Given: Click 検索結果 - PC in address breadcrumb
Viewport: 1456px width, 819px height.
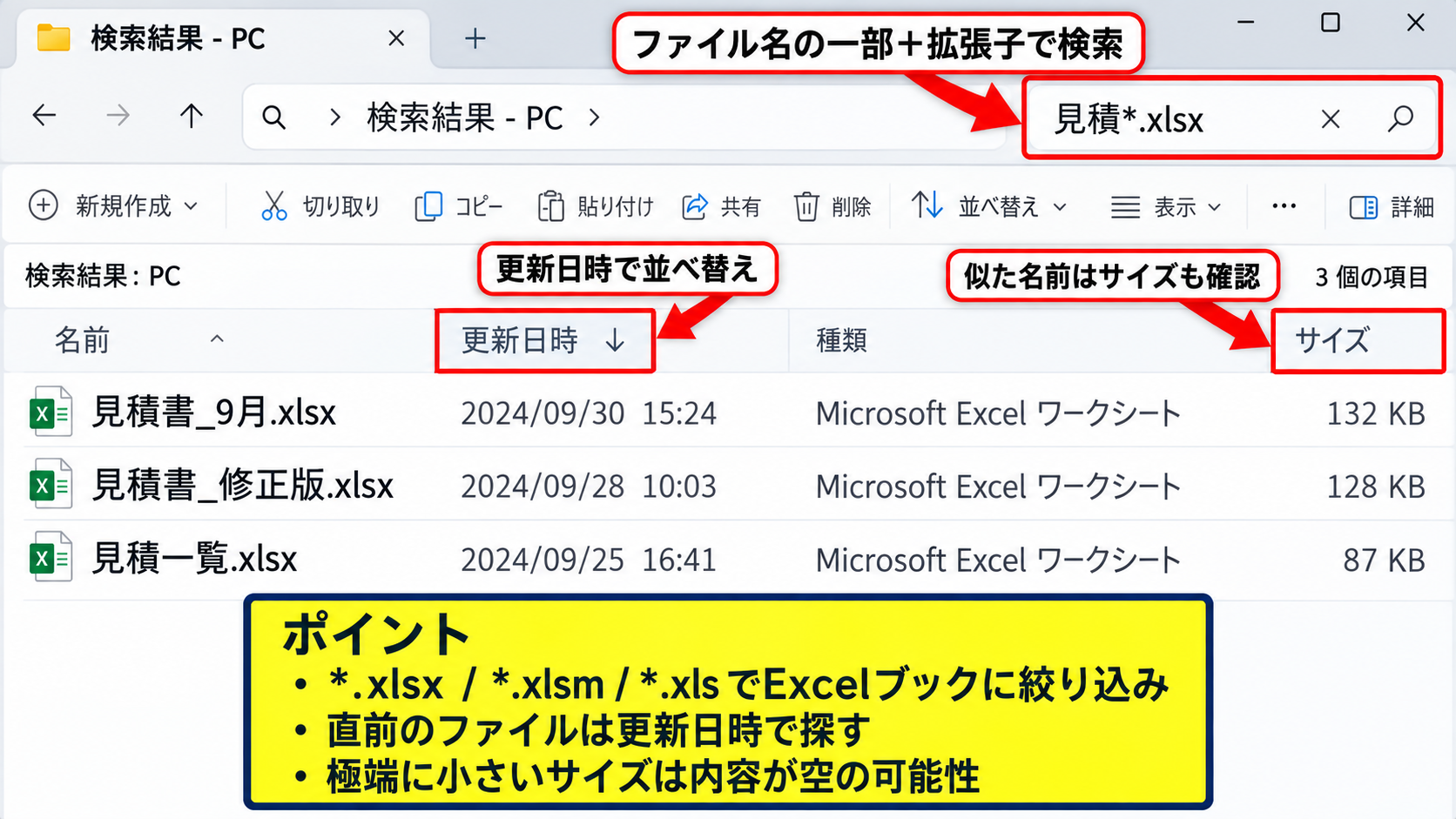Looking at the screenshot, I should pyautogui.click(x=465, y=117).
